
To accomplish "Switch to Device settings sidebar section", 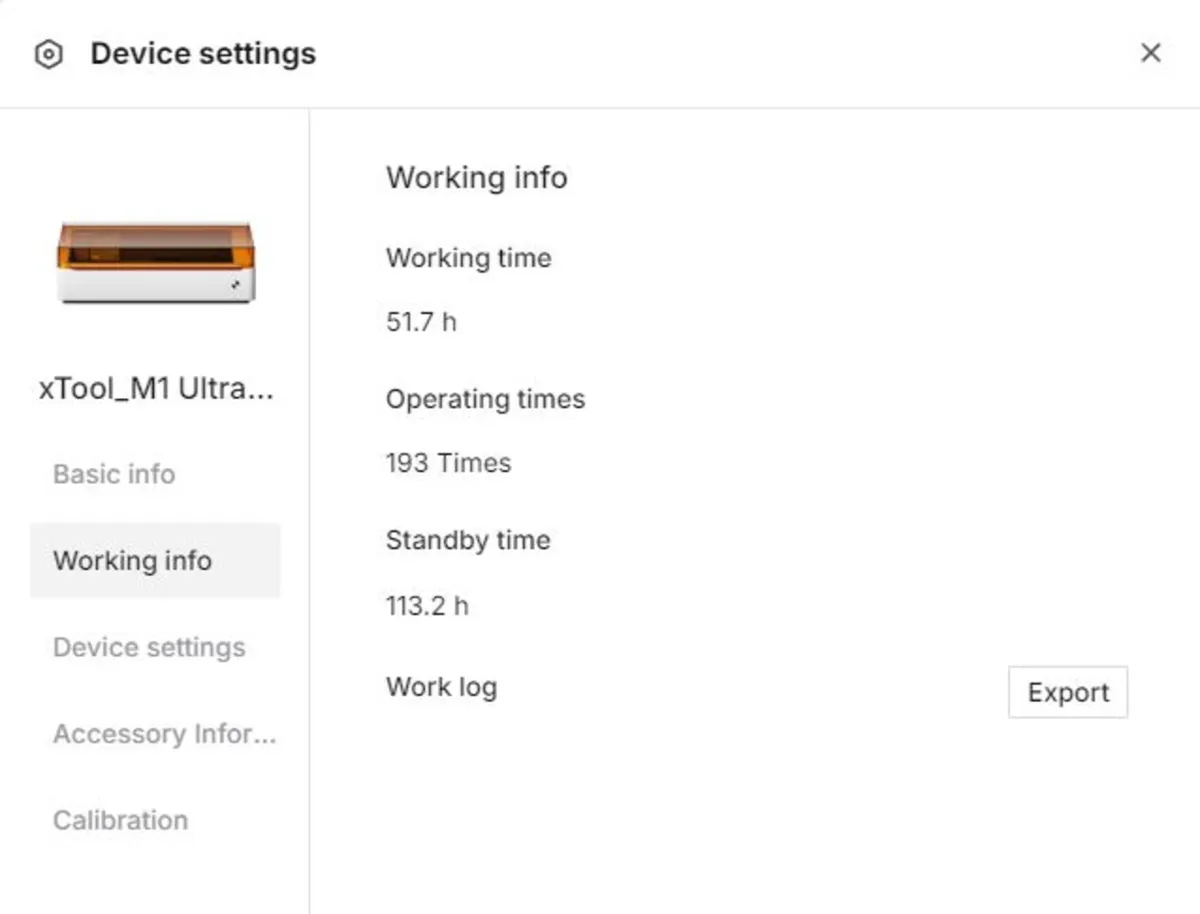I will [x=149, y=647].
